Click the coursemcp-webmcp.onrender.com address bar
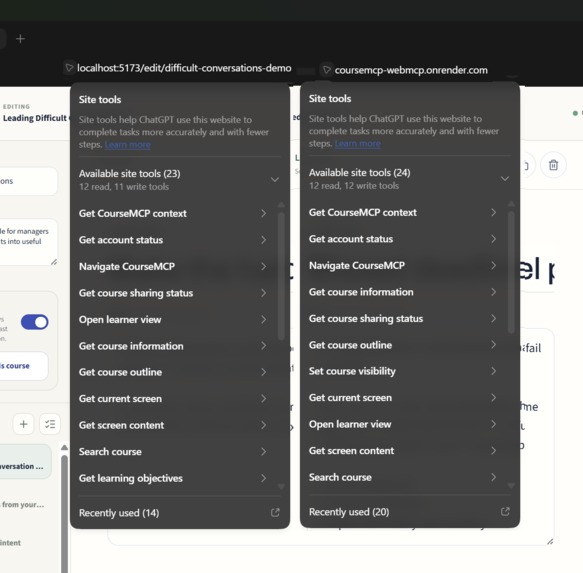The height and width of the screenshot is (573, 583). click(411, 70)
